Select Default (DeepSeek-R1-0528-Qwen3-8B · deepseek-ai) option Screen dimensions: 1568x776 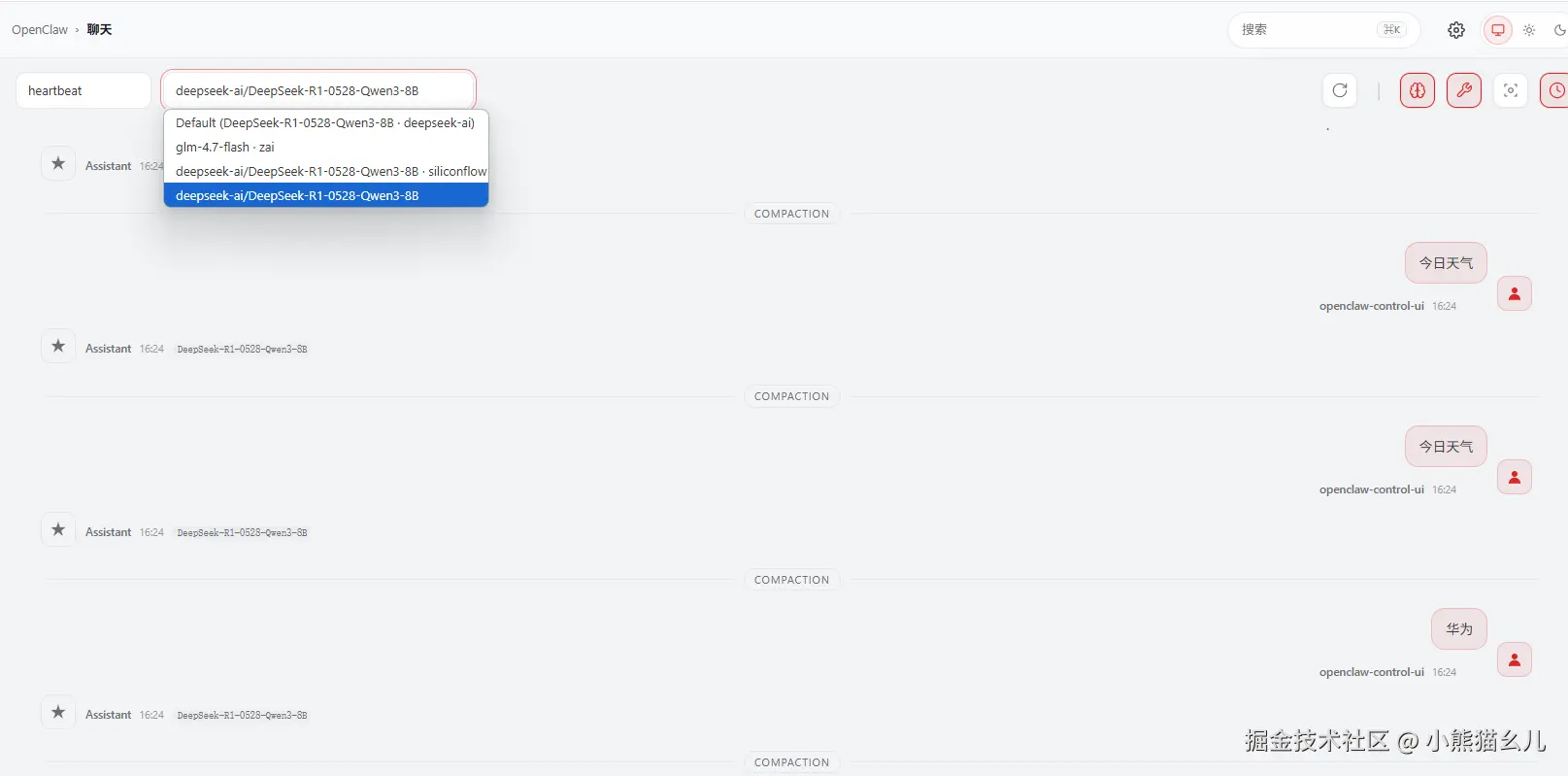pyautogui.click(x=325, y=123)
